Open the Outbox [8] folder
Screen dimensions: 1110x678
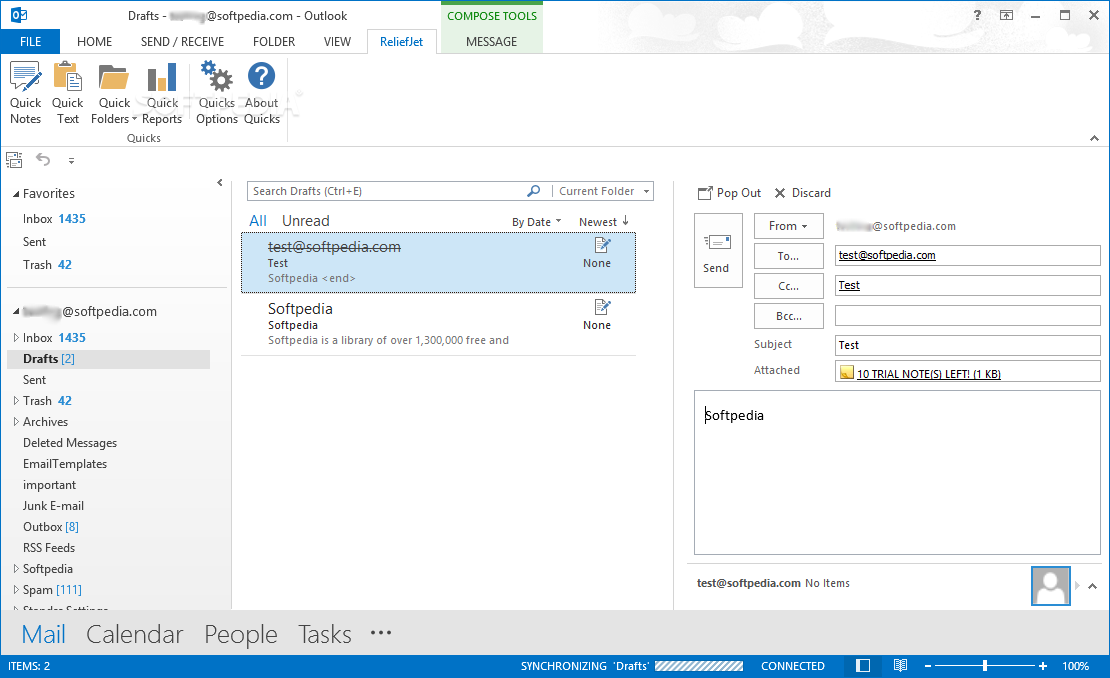point(50,527)
